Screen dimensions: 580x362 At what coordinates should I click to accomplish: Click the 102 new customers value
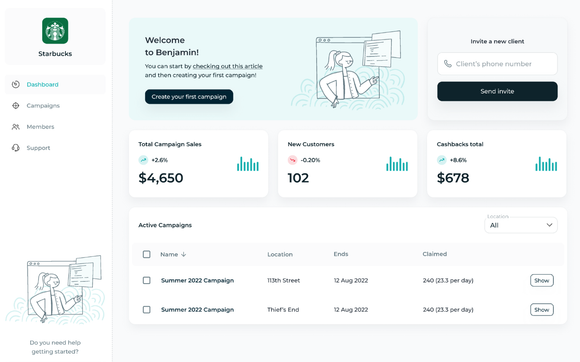point(298,178)
